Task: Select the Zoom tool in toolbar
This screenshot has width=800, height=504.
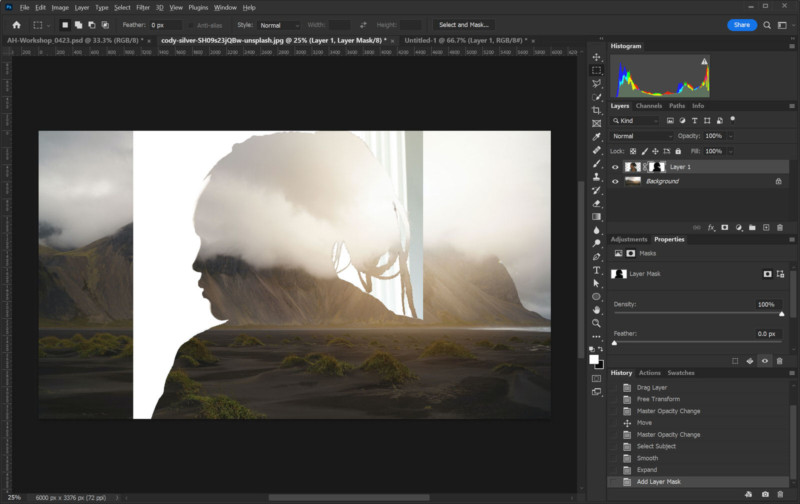Action: coord(596,323)
